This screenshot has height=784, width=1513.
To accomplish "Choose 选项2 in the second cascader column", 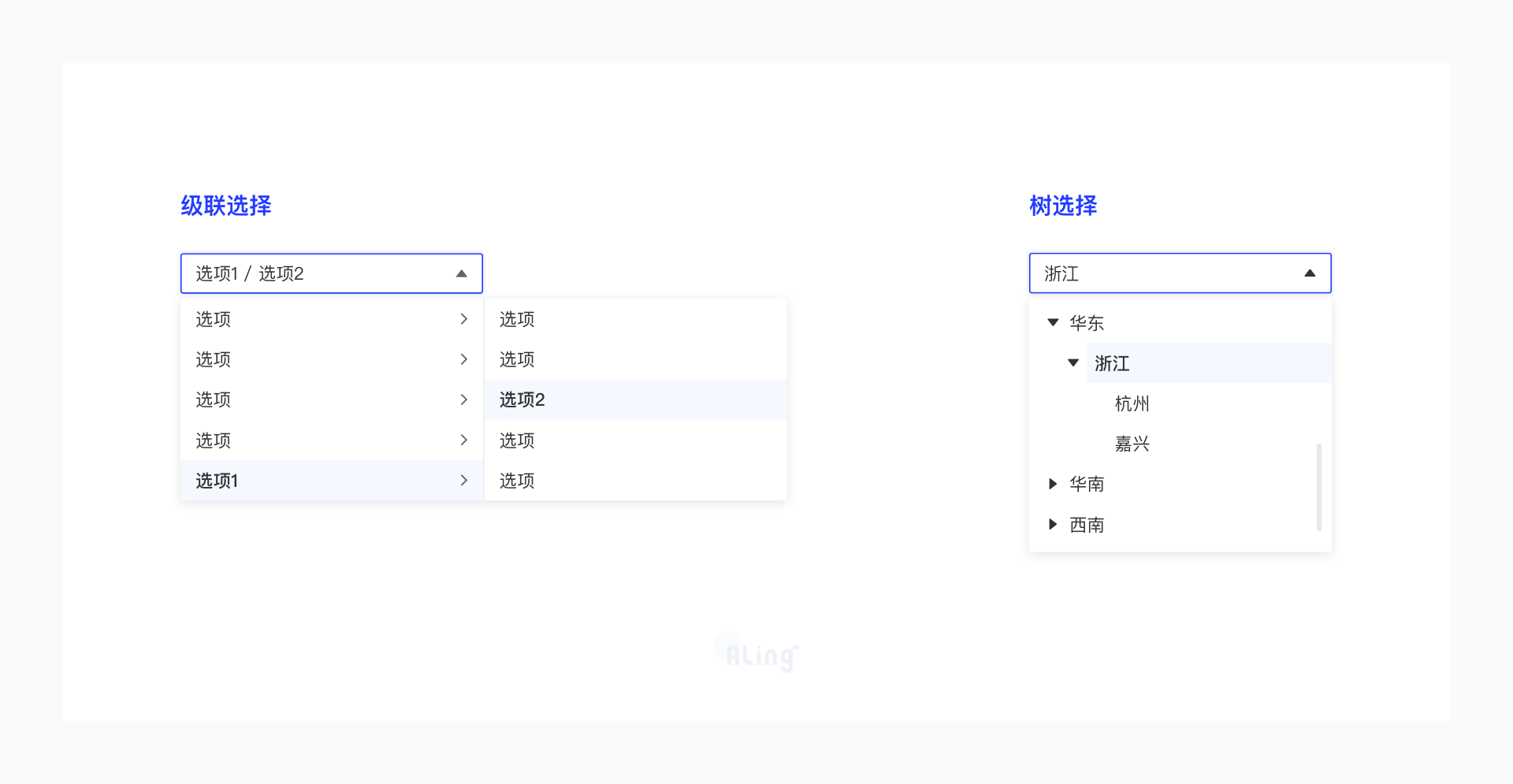I will click(522, 399).
